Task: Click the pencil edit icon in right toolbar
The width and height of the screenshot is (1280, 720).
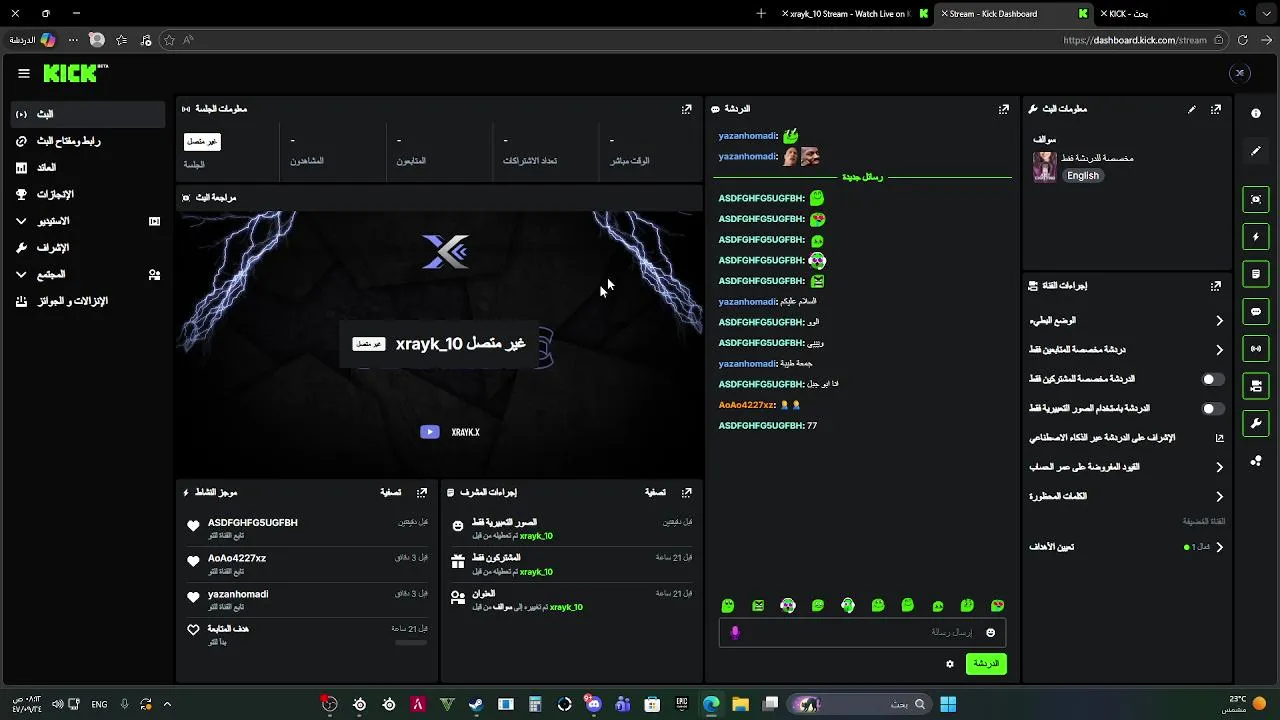Action: pos(1256,151)
